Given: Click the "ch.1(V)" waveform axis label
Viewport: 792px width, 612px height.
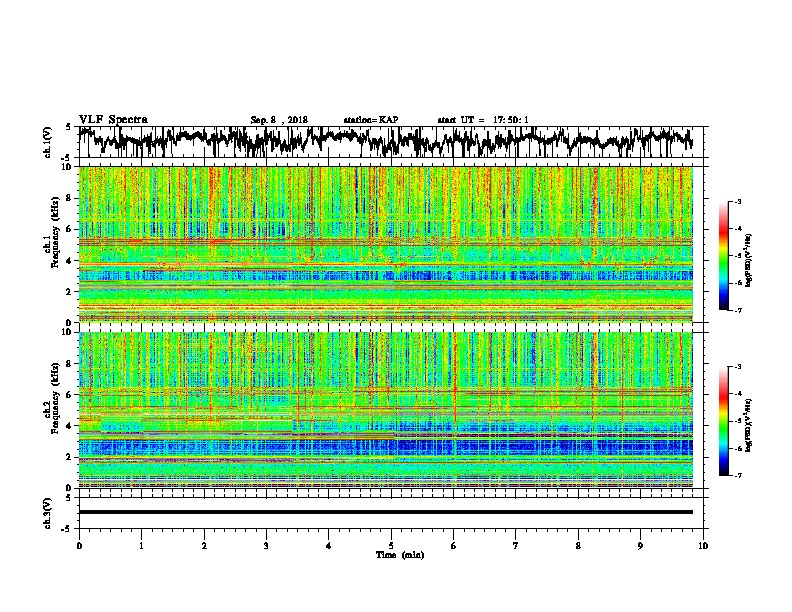Looking at the screenshot, I should [48, 142].
